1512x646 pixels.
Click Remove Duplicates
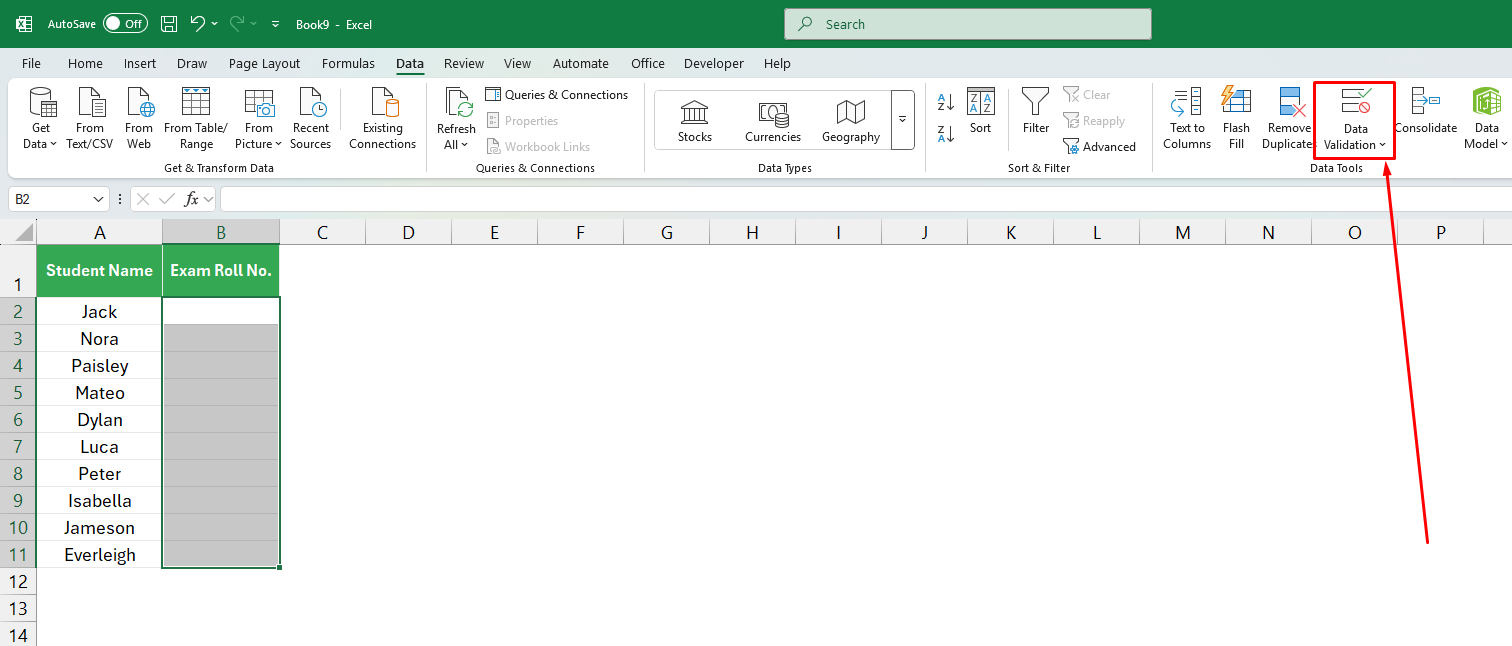tap(1289, 119)
